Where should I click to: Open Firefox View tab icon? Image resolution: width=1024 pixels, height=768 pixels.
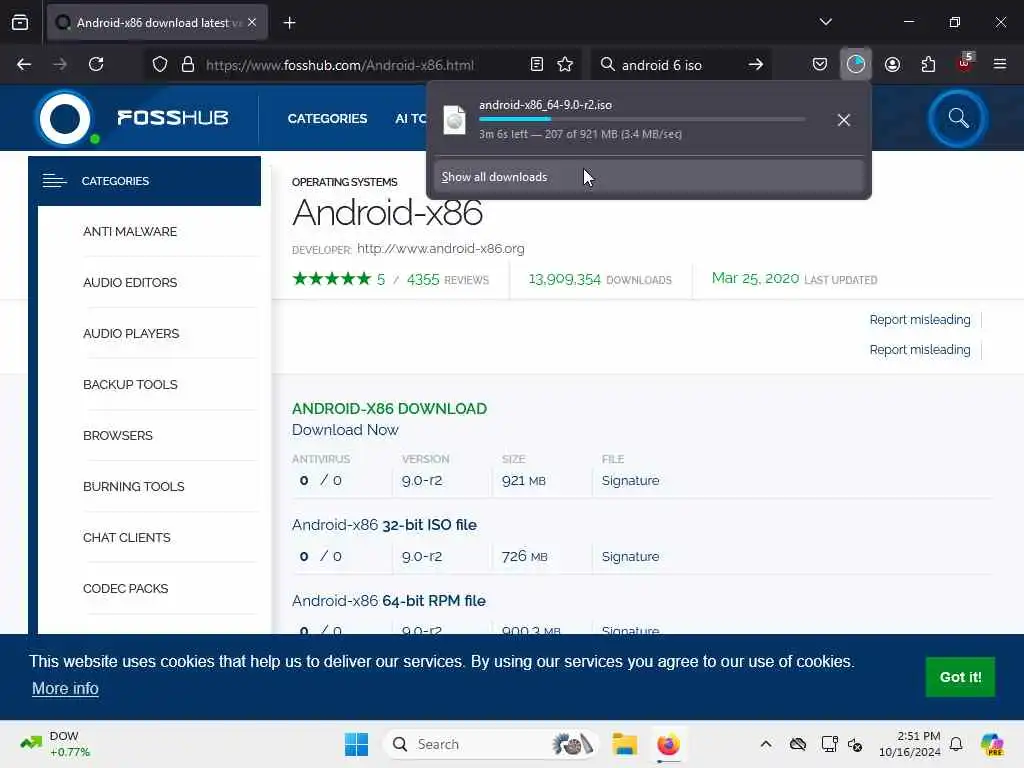tap(20, 23)
